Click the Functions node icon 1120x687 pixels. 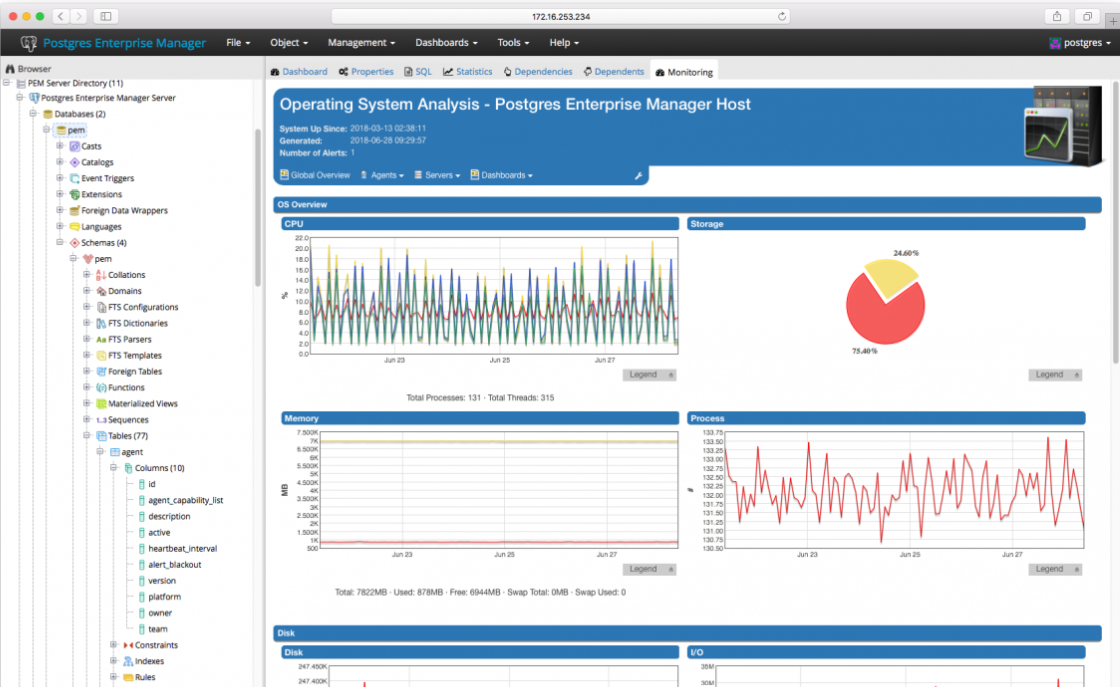click(101, 387)
